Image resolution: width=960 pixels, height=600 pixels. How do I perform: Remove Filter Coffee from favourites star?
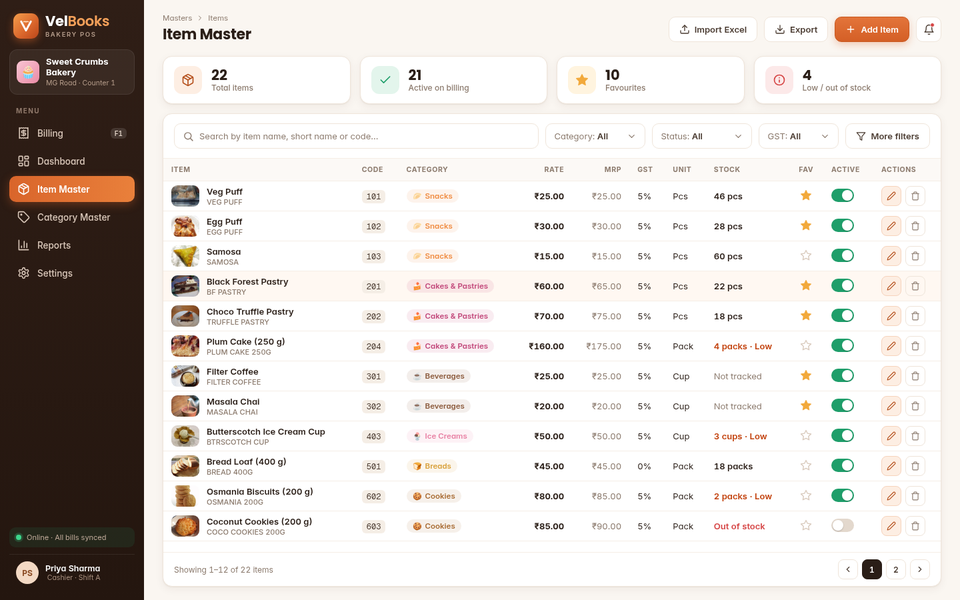(x=806, y=375)
